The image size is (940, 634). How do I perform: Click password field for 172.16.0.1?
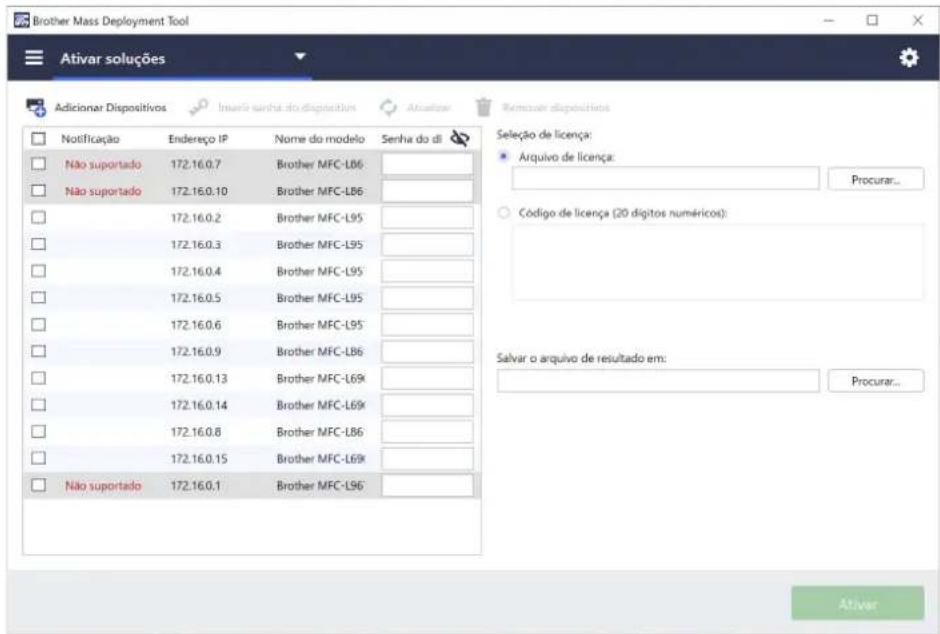click(x=427, y=485)
